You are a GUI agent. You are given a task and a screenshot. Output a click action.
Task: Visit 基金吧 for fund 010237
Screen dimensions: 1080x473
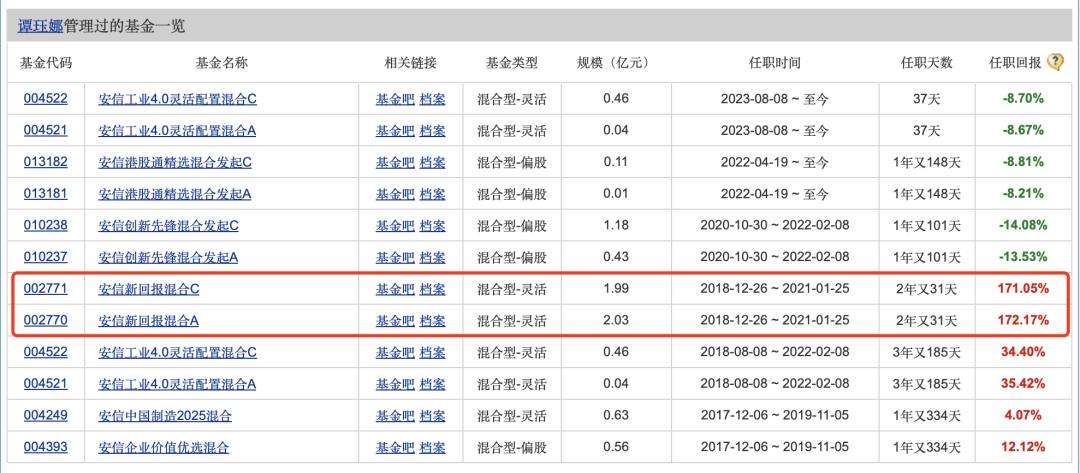[395, 257]
